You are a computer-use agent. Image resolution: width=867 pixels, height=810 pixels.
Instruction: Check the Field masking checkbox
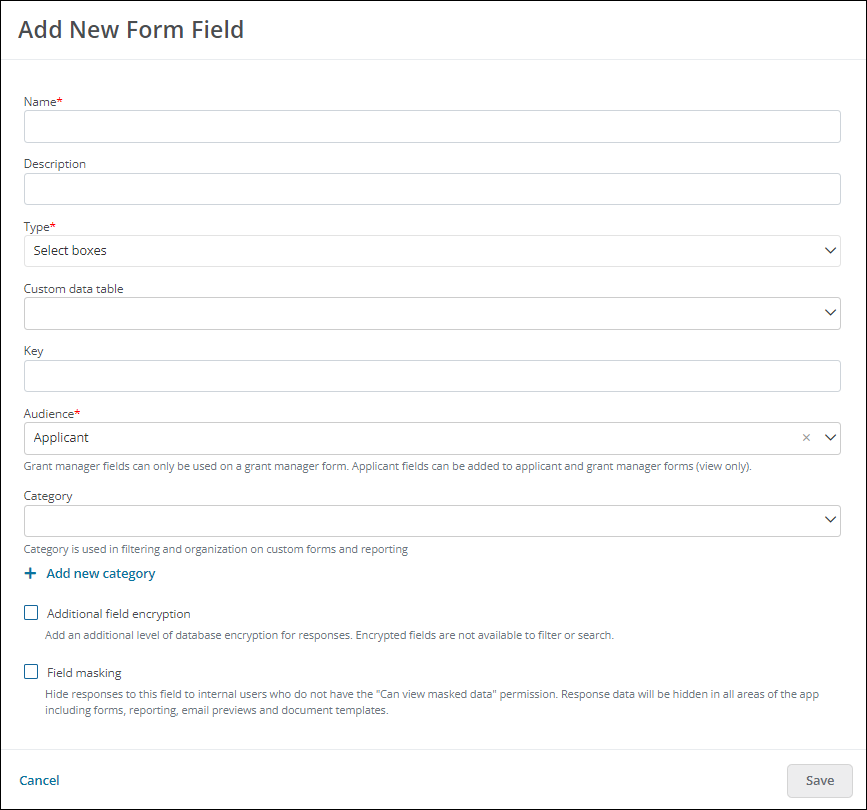[31, 672]
